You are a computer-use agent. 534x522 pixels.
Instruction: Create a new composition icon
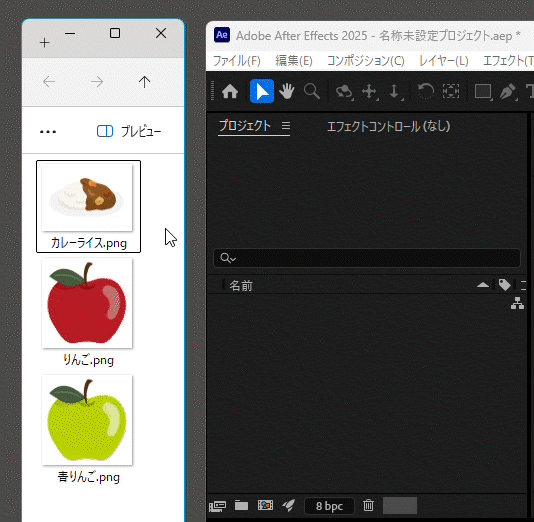265,505
